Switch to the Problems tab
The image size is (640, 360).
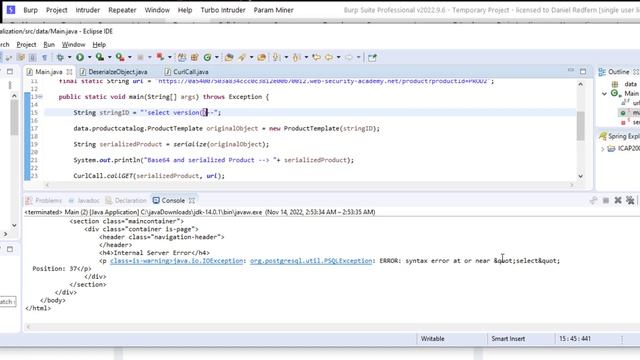click(x=44, y=200)
